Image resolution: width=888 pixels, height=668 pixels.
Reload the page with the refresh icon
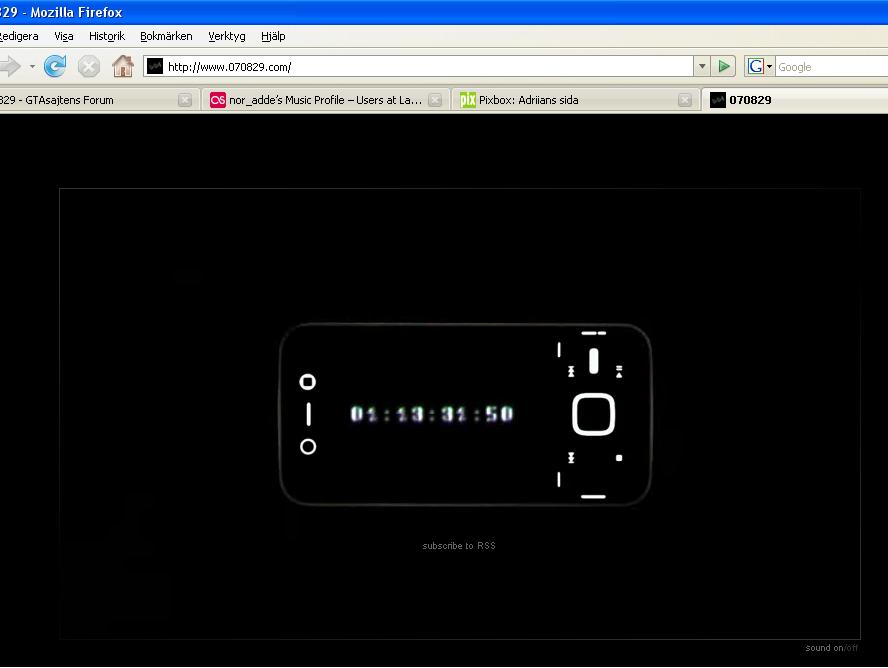(x=55, y=66)
